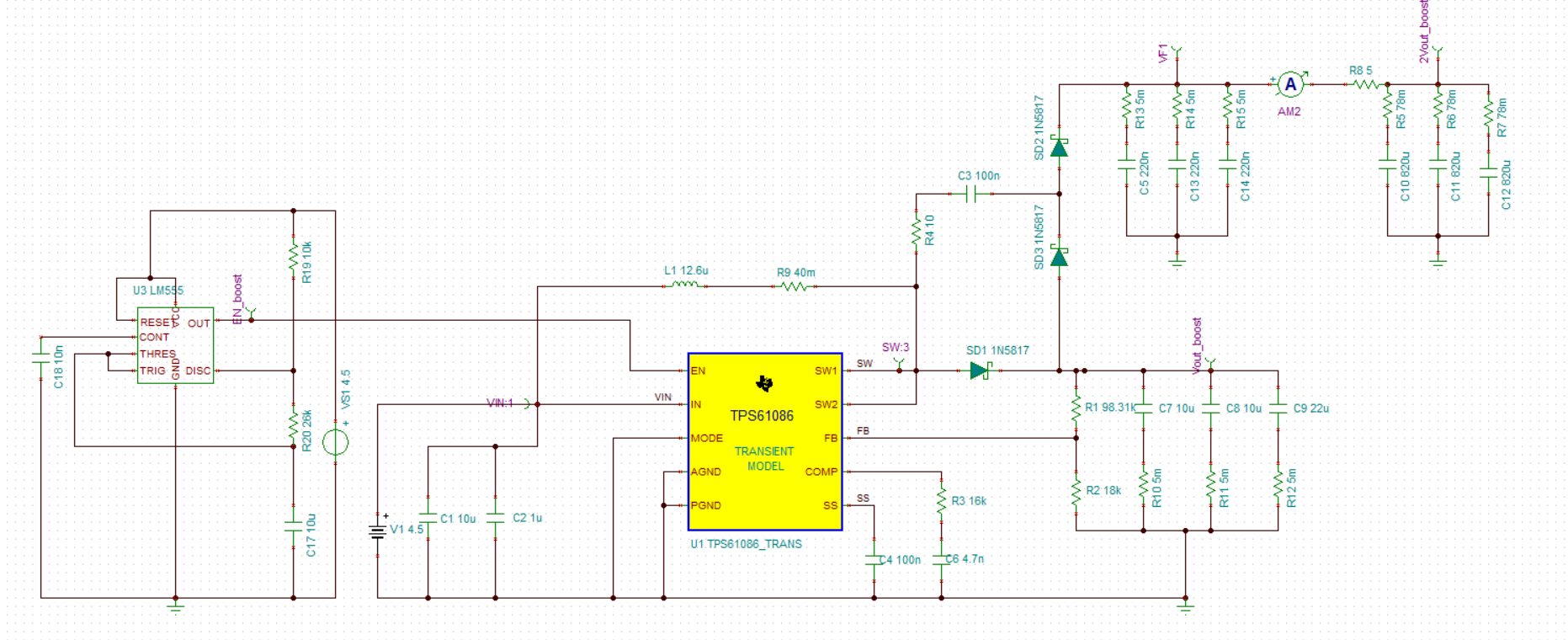Select the C9 22u capacitor symbol
The width and height of the screenshot is (1568, 640).
(x=1278, y=408)
